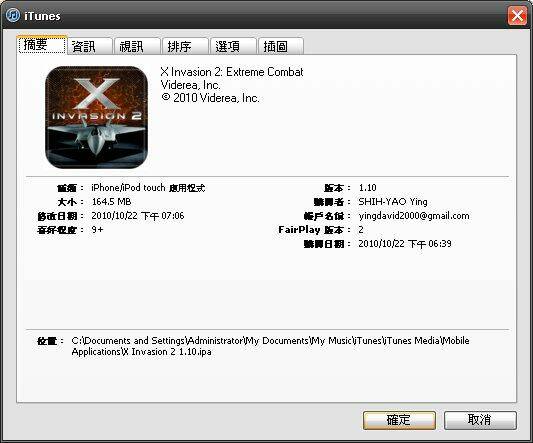Screen dimensions: 533x443
Task: Cancel dialog with 取消 button
Action: tap(480, 420)
